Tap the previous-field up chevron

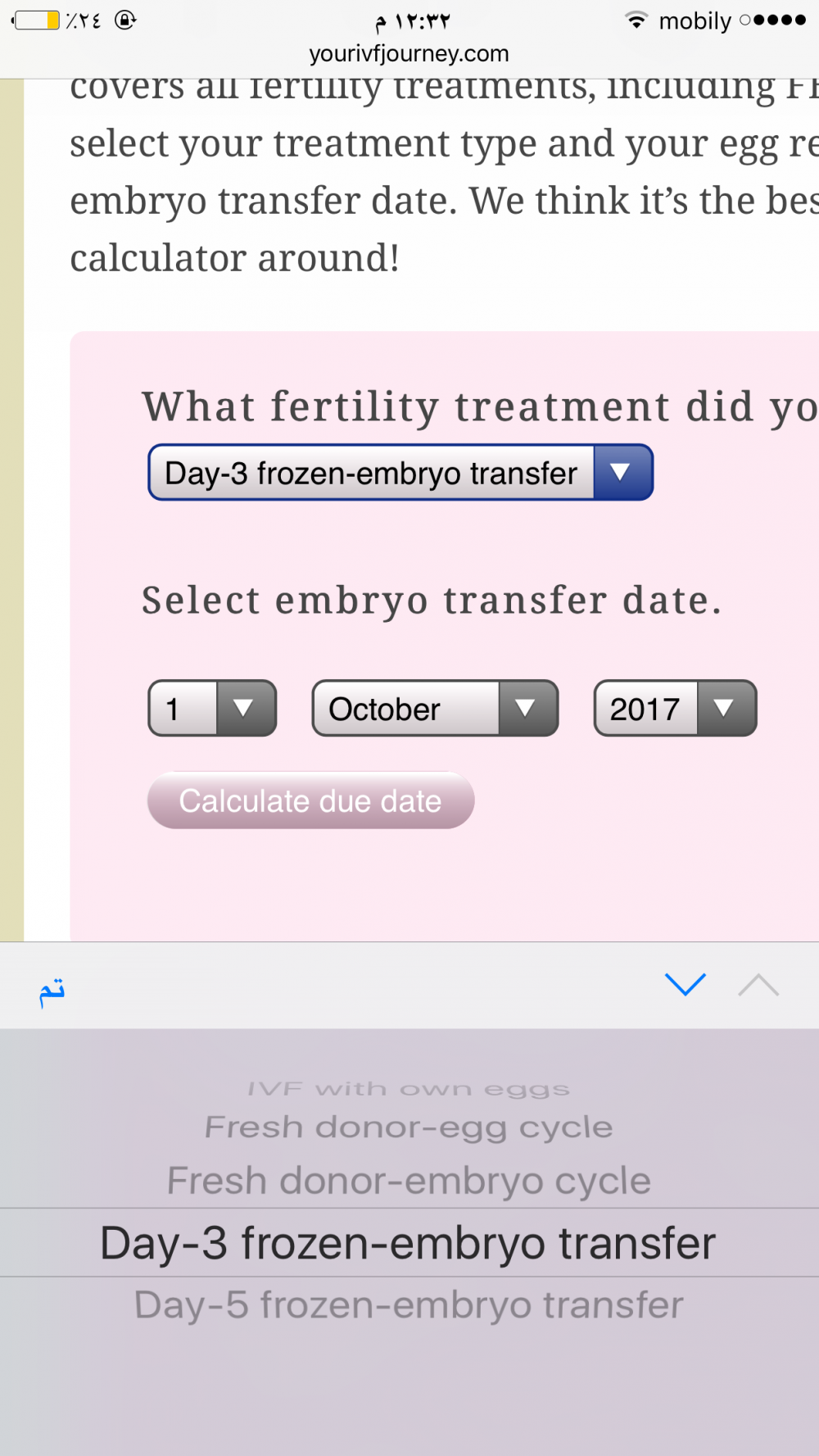(x=758, y=984)
